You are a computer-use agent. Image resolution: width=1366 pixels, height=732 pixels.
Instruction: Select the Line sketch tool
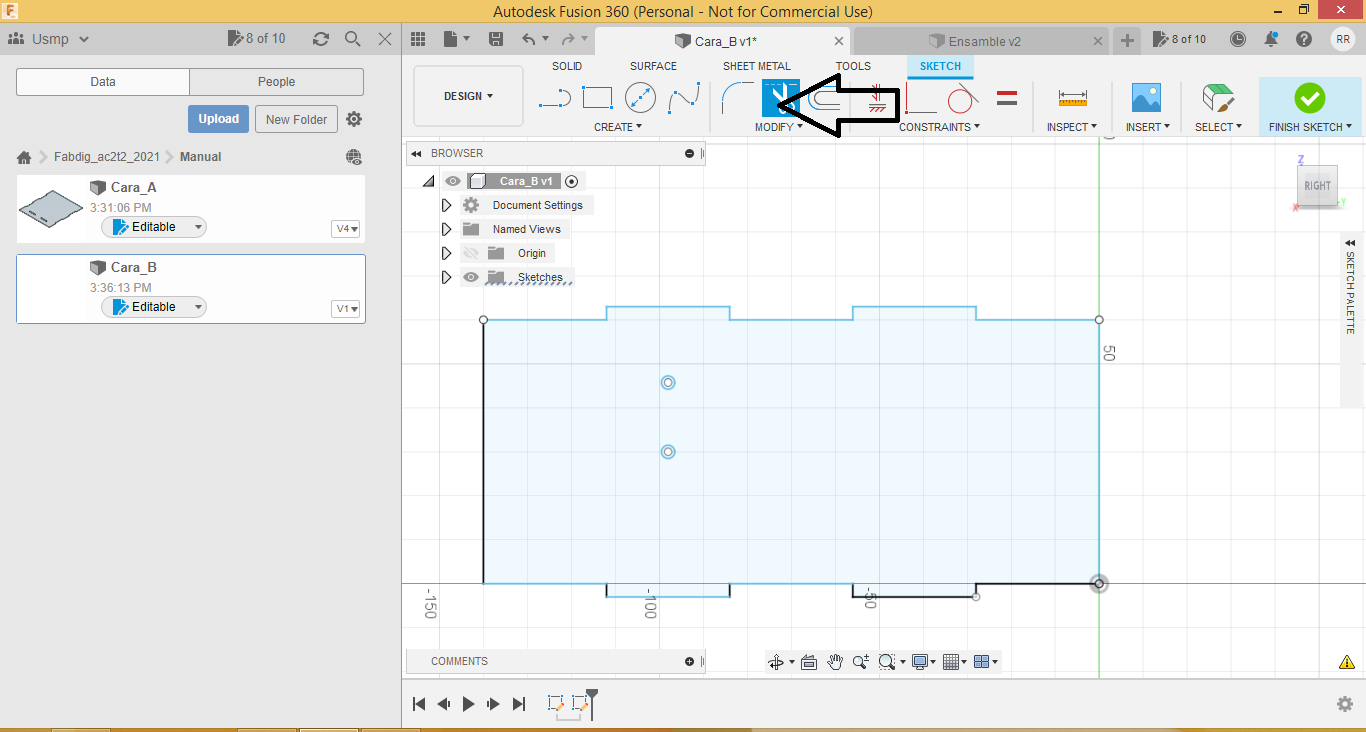[554, 99]
